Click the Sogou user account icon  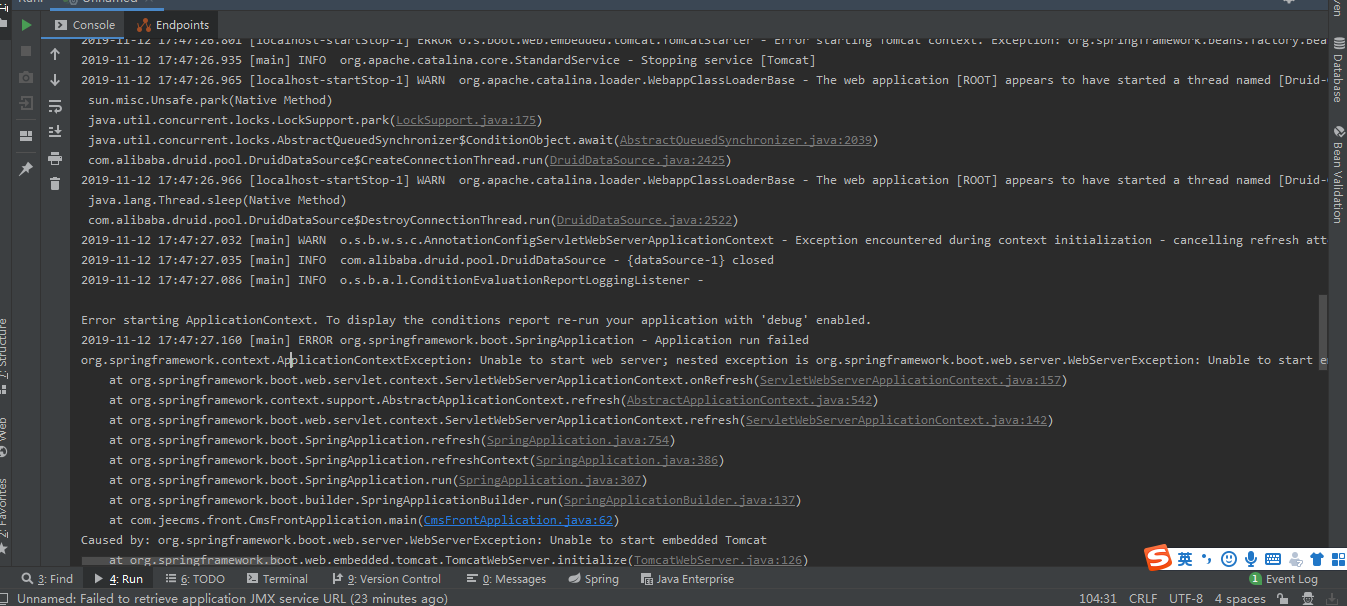coord(1294,558)
